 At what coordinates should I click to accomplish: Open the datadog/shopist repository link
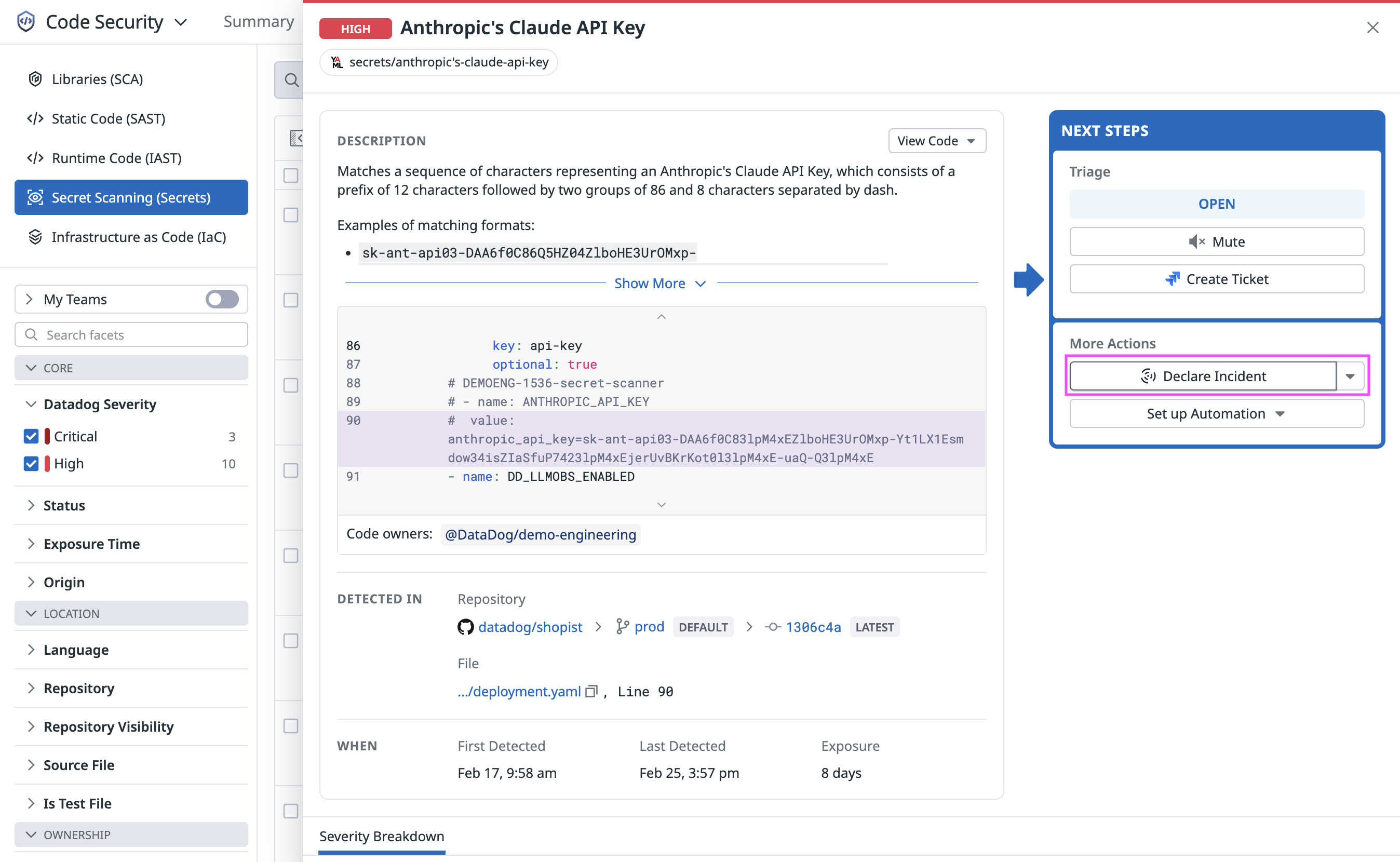coord(530,627)
